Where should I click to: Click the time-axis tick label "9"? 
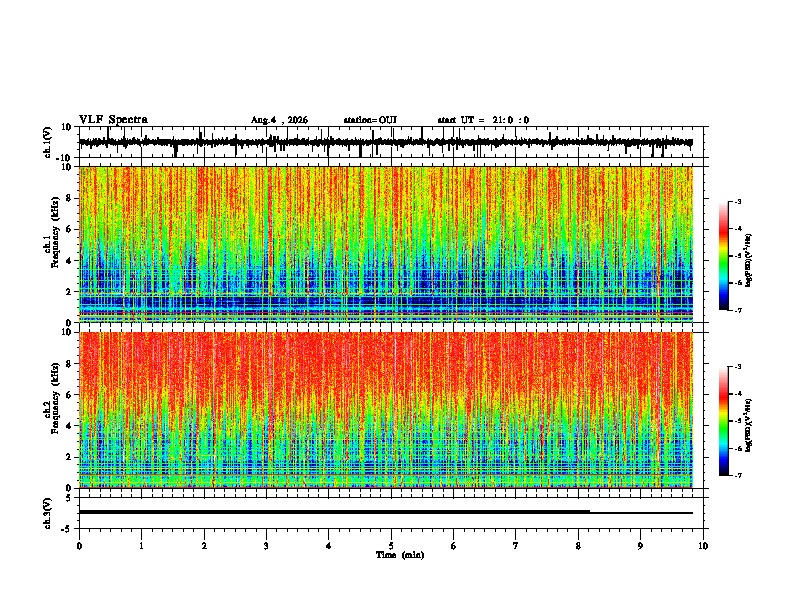pyautogui.click(x=640, y=546)
